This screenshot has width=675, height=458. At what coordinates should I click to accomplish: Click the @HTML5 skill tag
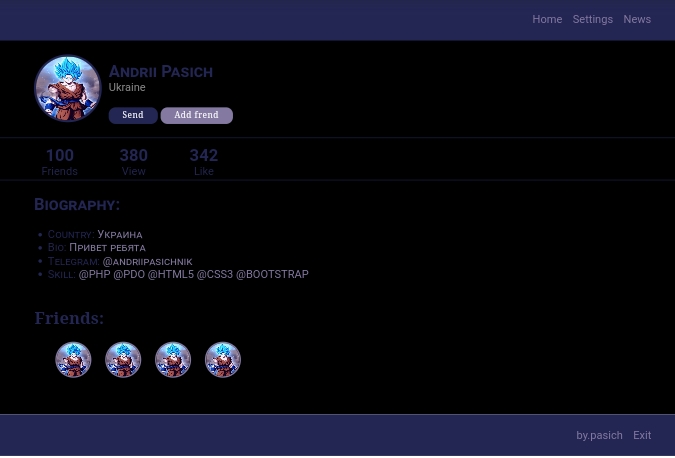point(171,275)
